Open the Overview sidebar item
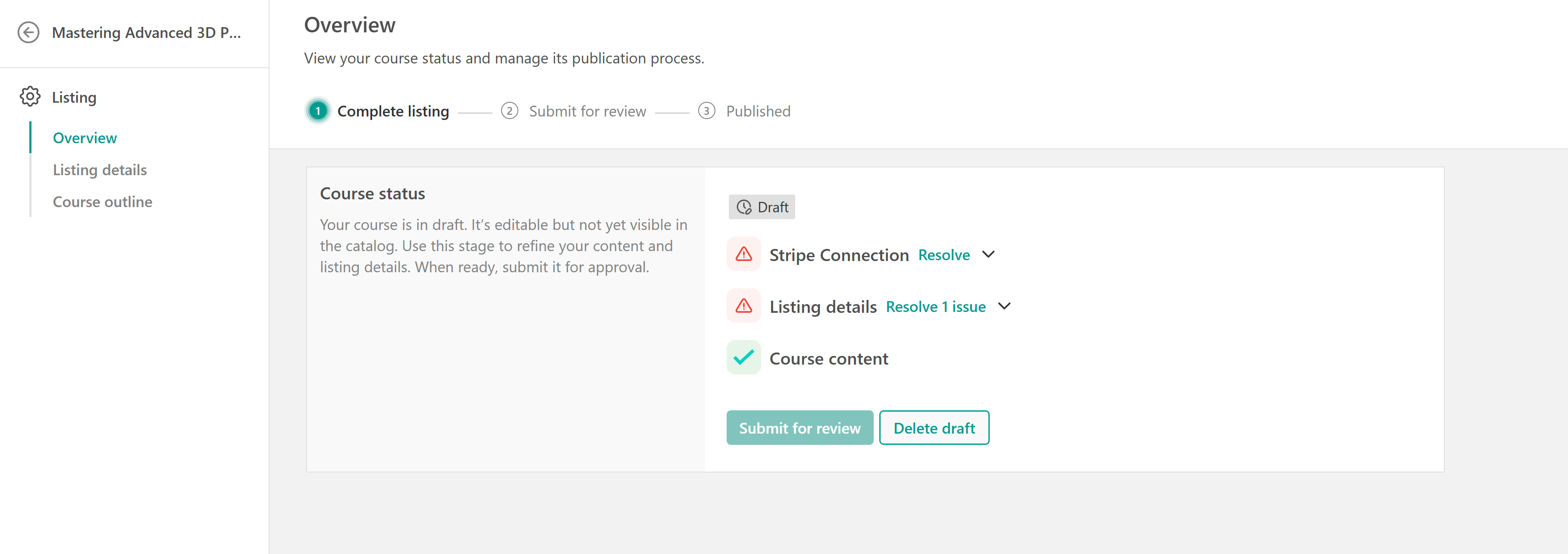 85,138
